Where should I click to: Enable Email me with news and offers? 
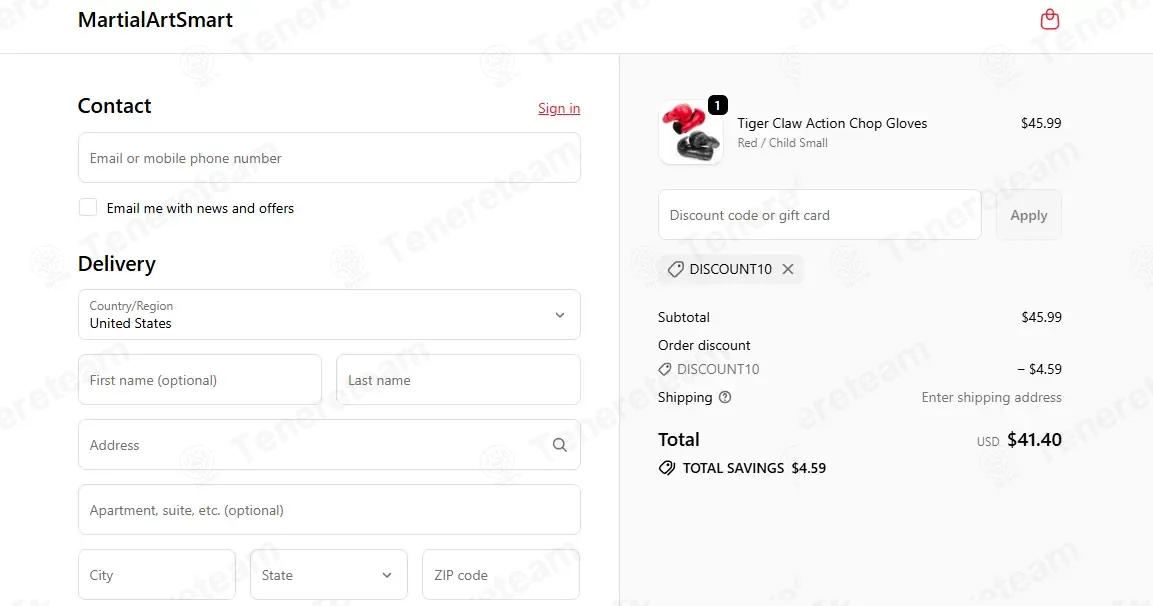88,207
